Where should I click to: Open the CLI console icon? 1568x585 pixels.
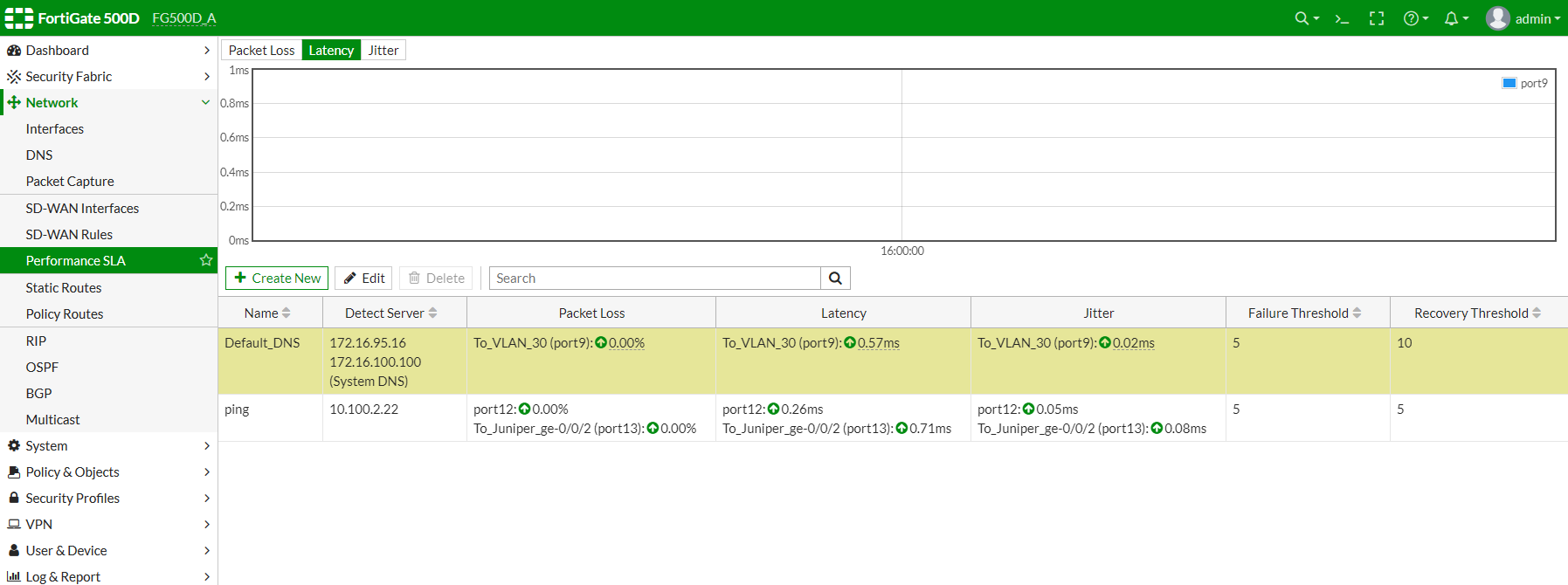(x=1342, y=18)
